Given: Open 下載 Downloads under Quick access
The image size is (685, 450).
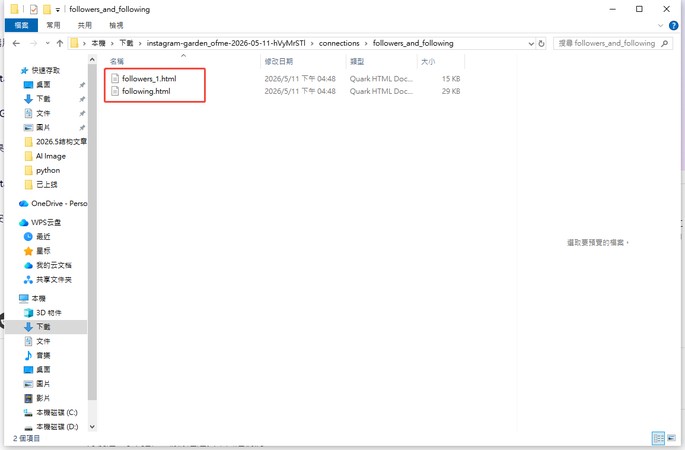Looking at the screenshot, I should [x=43, y=99].
